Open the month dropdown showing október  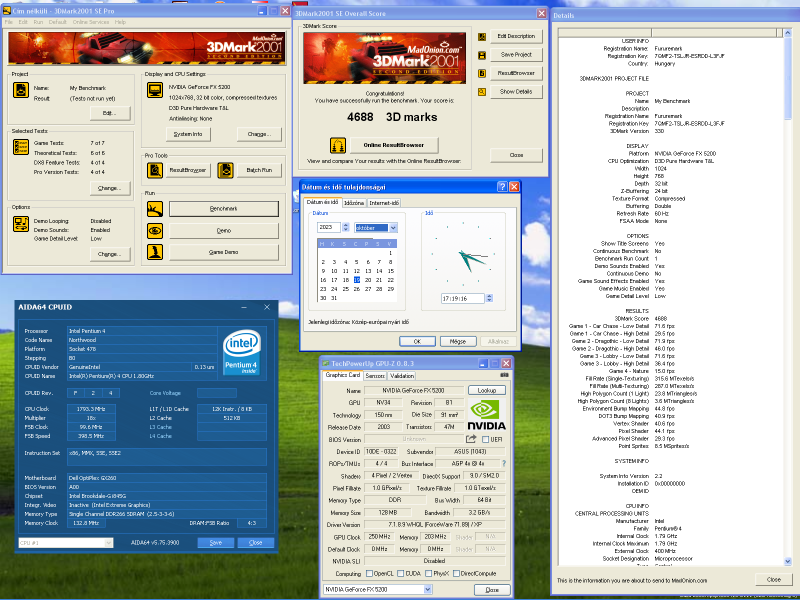click(x=393, y=228)
